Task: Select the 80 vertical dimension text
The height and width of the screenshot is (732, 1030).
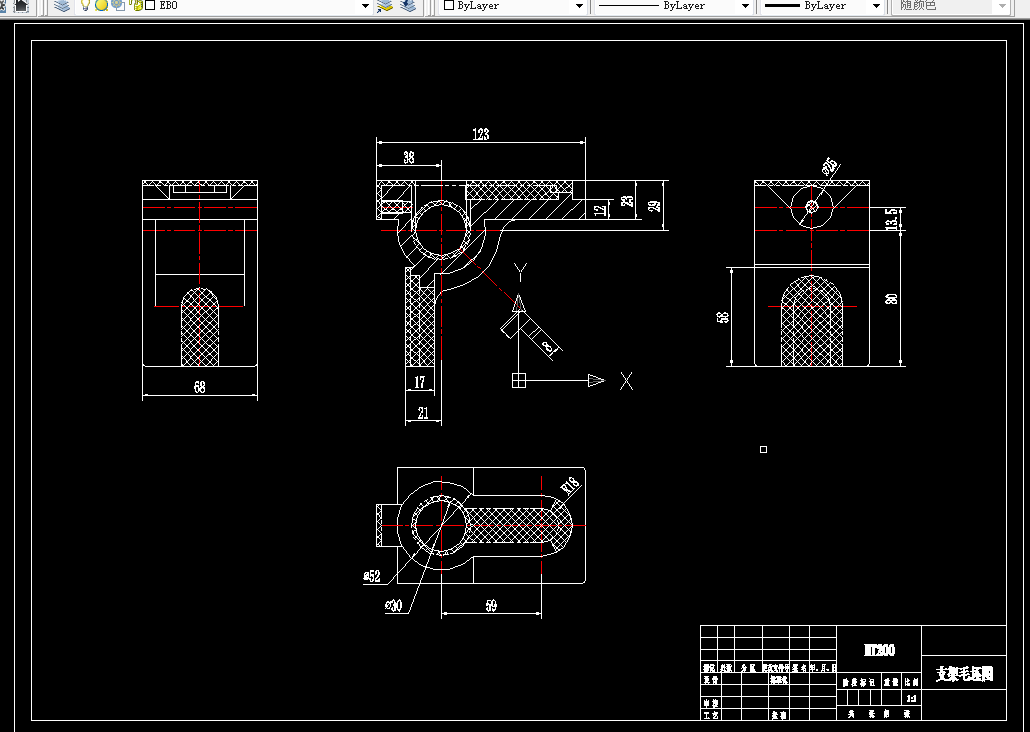Action: tap(891, 298)
